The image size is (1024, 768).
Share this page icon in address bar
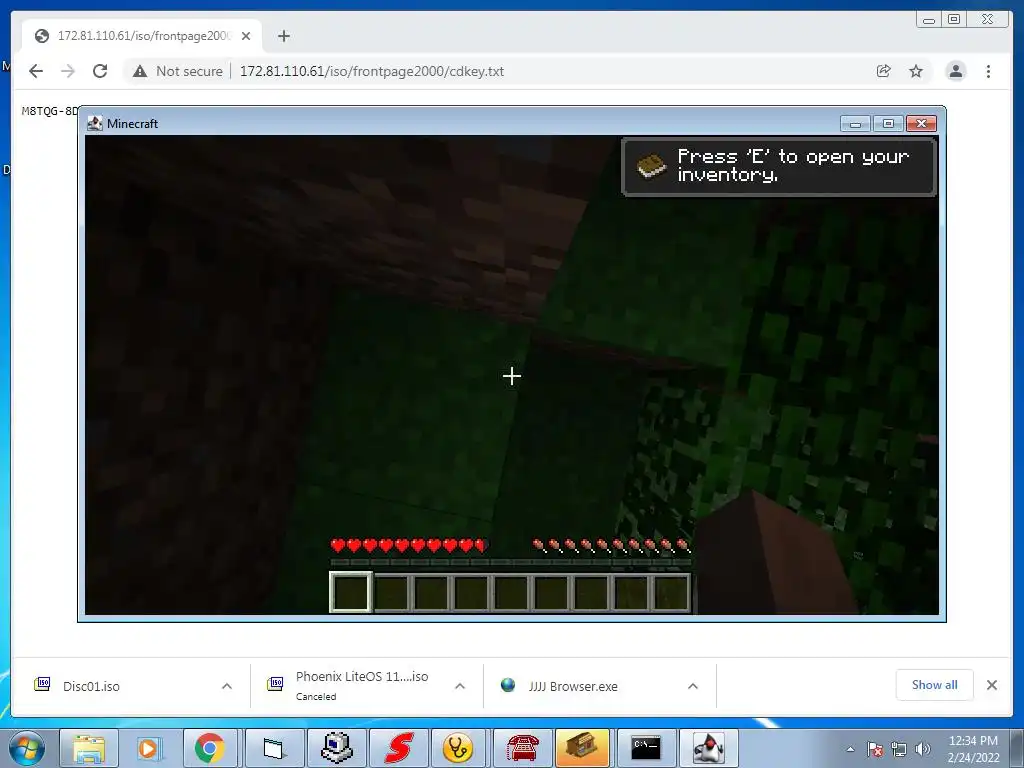(884, 71)
